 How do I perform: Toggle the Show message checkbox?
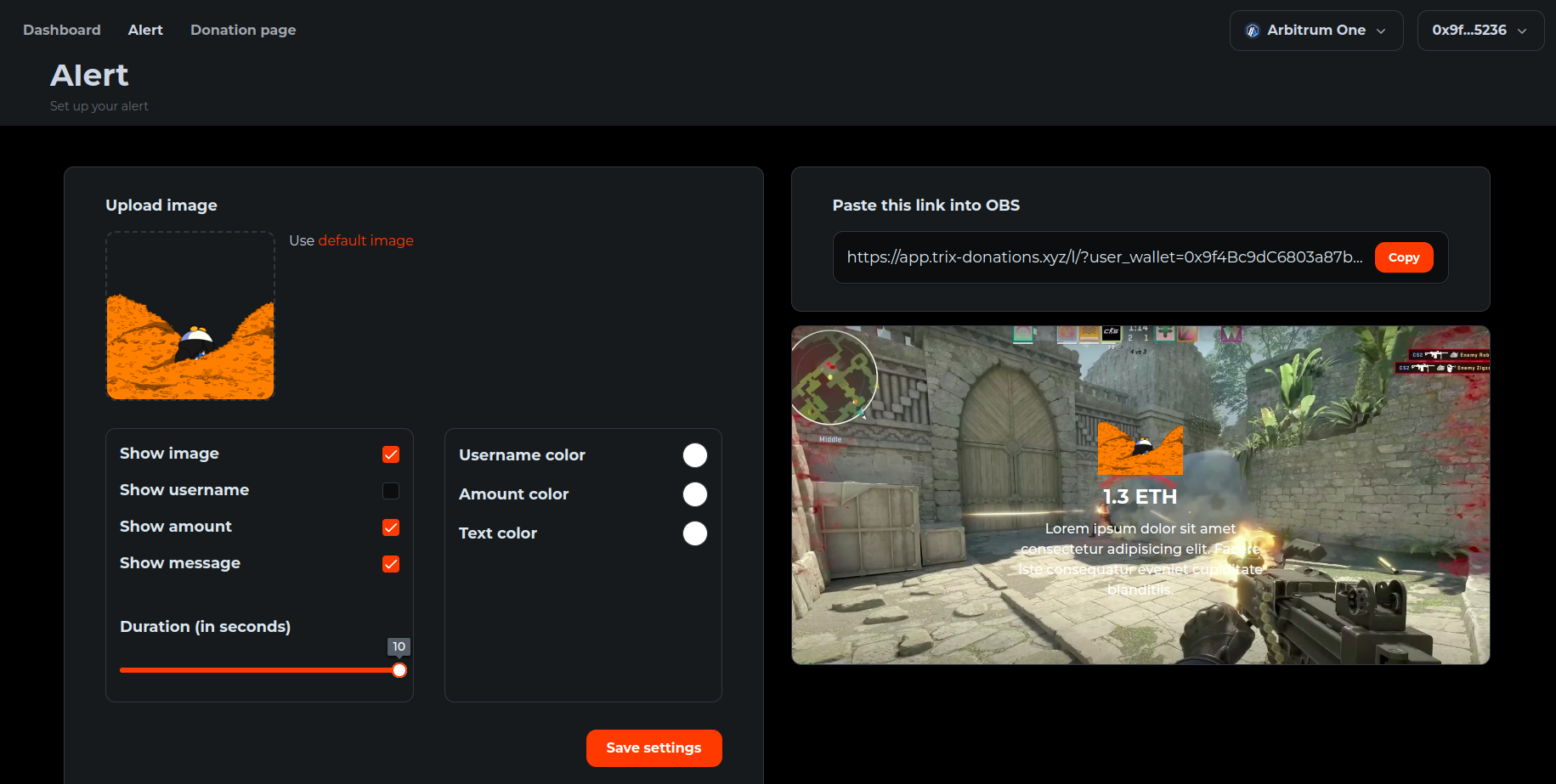391,564
